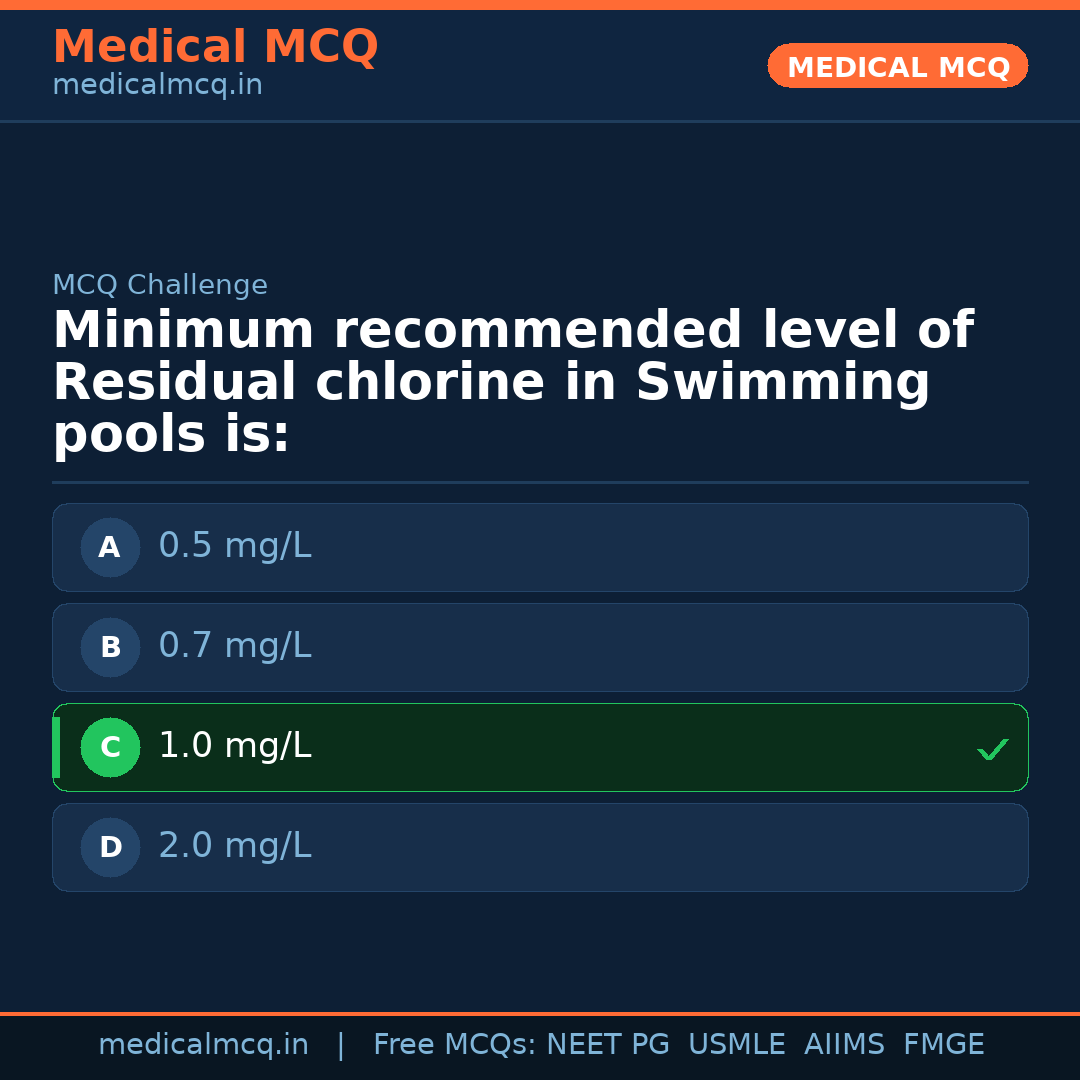Open the medicalmcq.in link in the footer
Viewport: 1080px width, 1080px height.
(x=203, y=1045)
